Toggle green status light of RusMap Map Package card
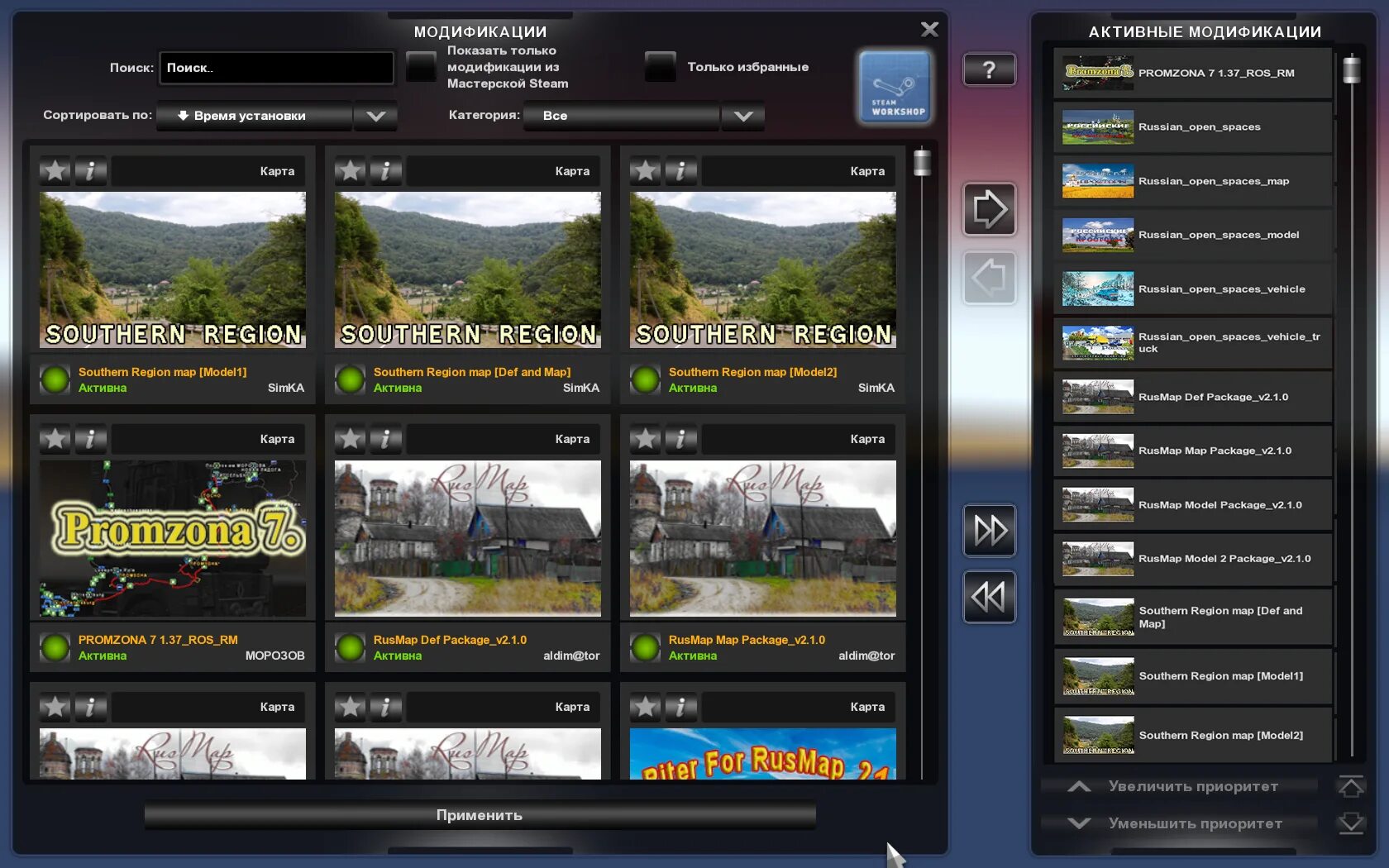Image resolution: width=1389 pixels, height=868 pixels. tap(646, 647)
